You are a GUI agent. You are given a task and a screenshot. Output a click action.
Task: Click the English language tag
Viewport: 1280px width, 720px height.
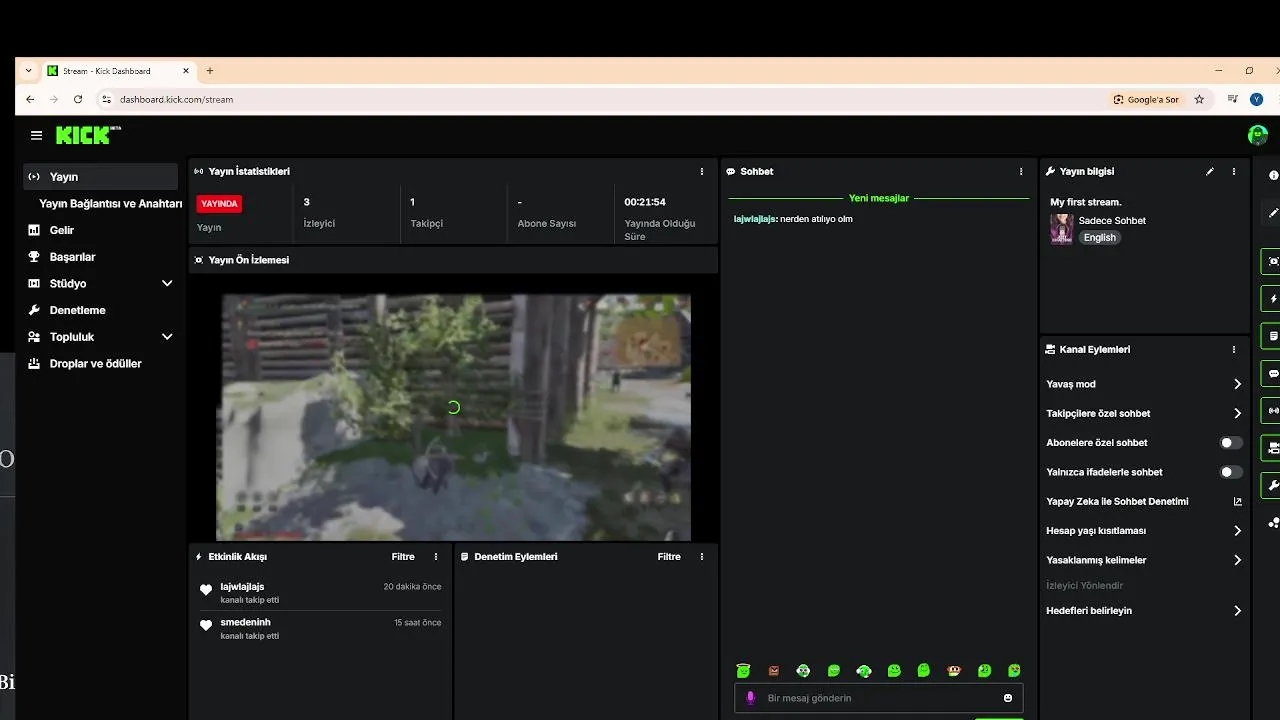tap(1100, 238)
